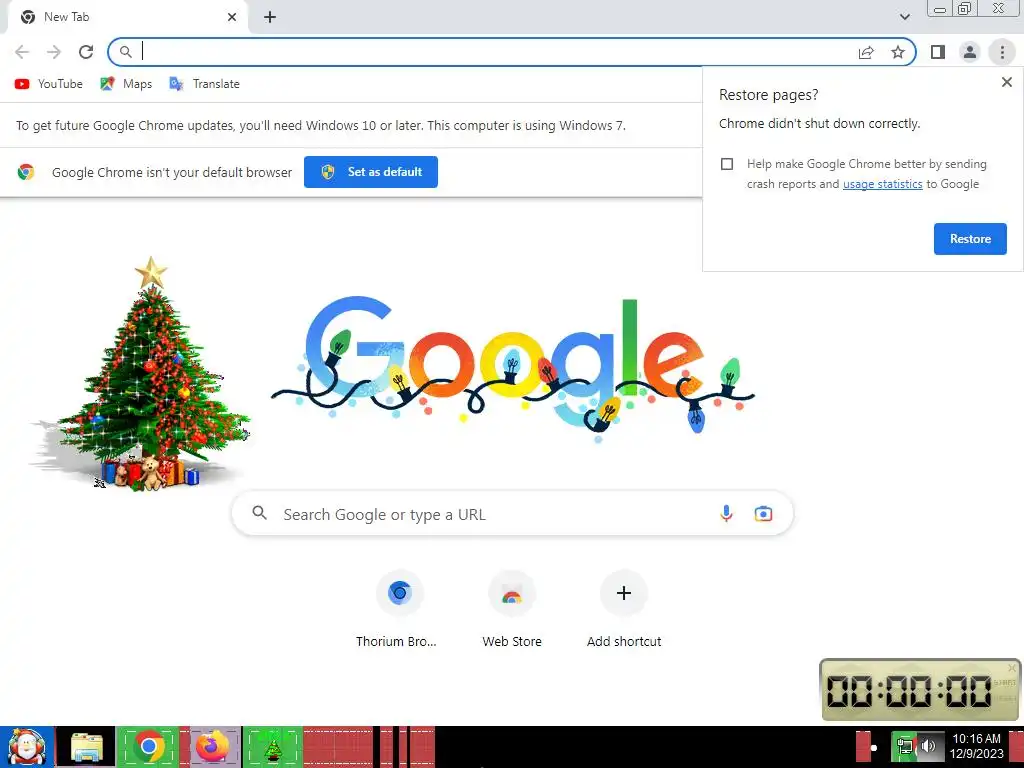The image size is (1024, 768).
Task: Enable sending crash reports checkbox
Action: coord(727,164)
